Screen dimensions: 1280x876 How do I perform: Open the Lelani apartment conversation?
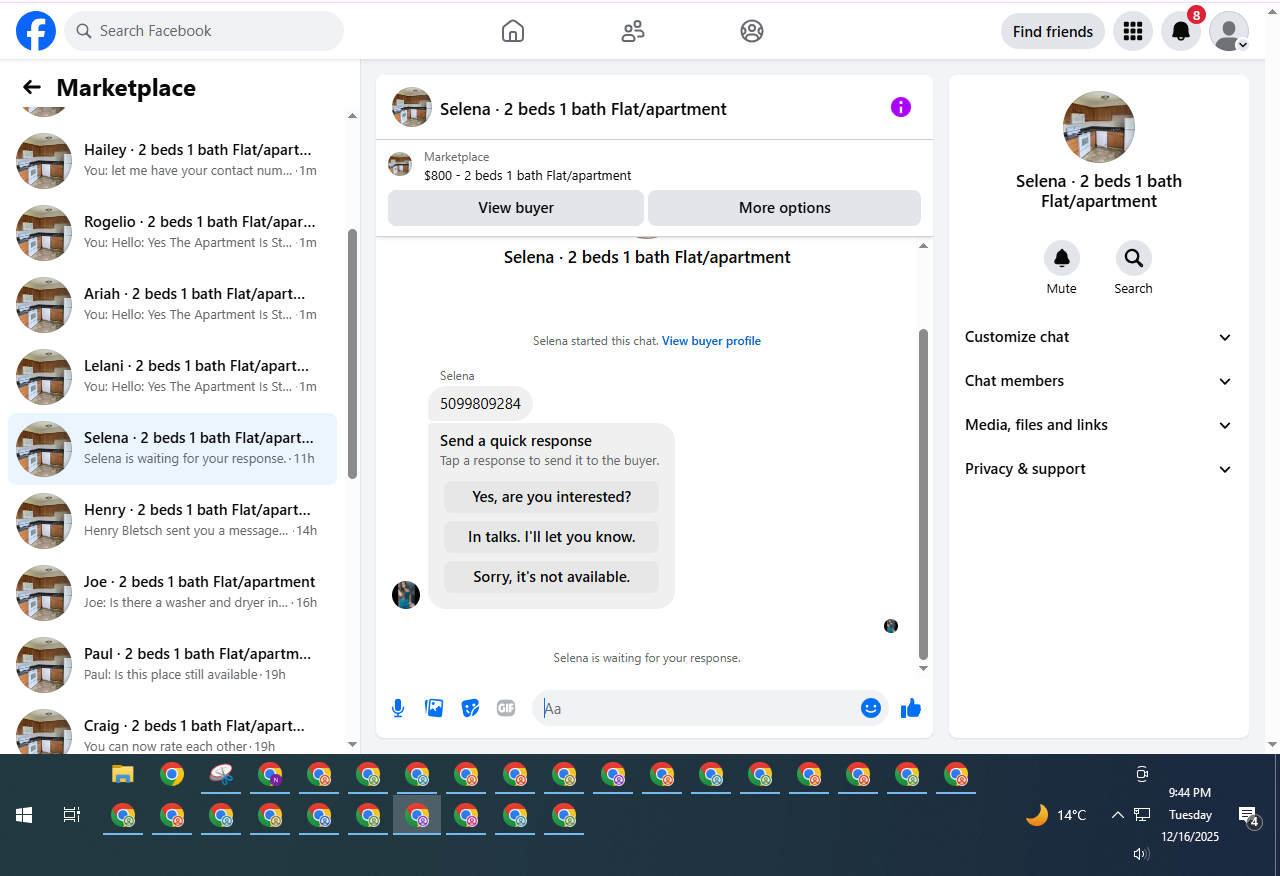click(172, 377)
